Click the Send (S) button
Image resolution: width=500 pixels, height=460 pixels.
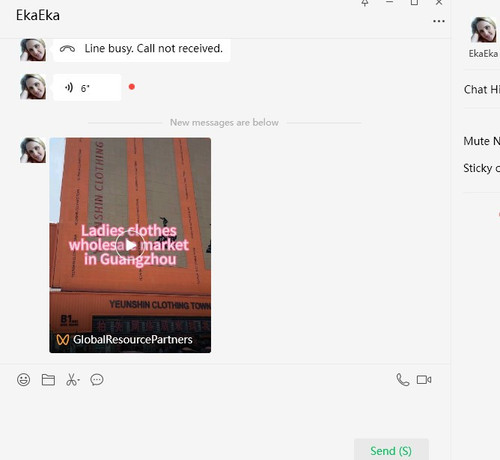click(x=391, y=450)
